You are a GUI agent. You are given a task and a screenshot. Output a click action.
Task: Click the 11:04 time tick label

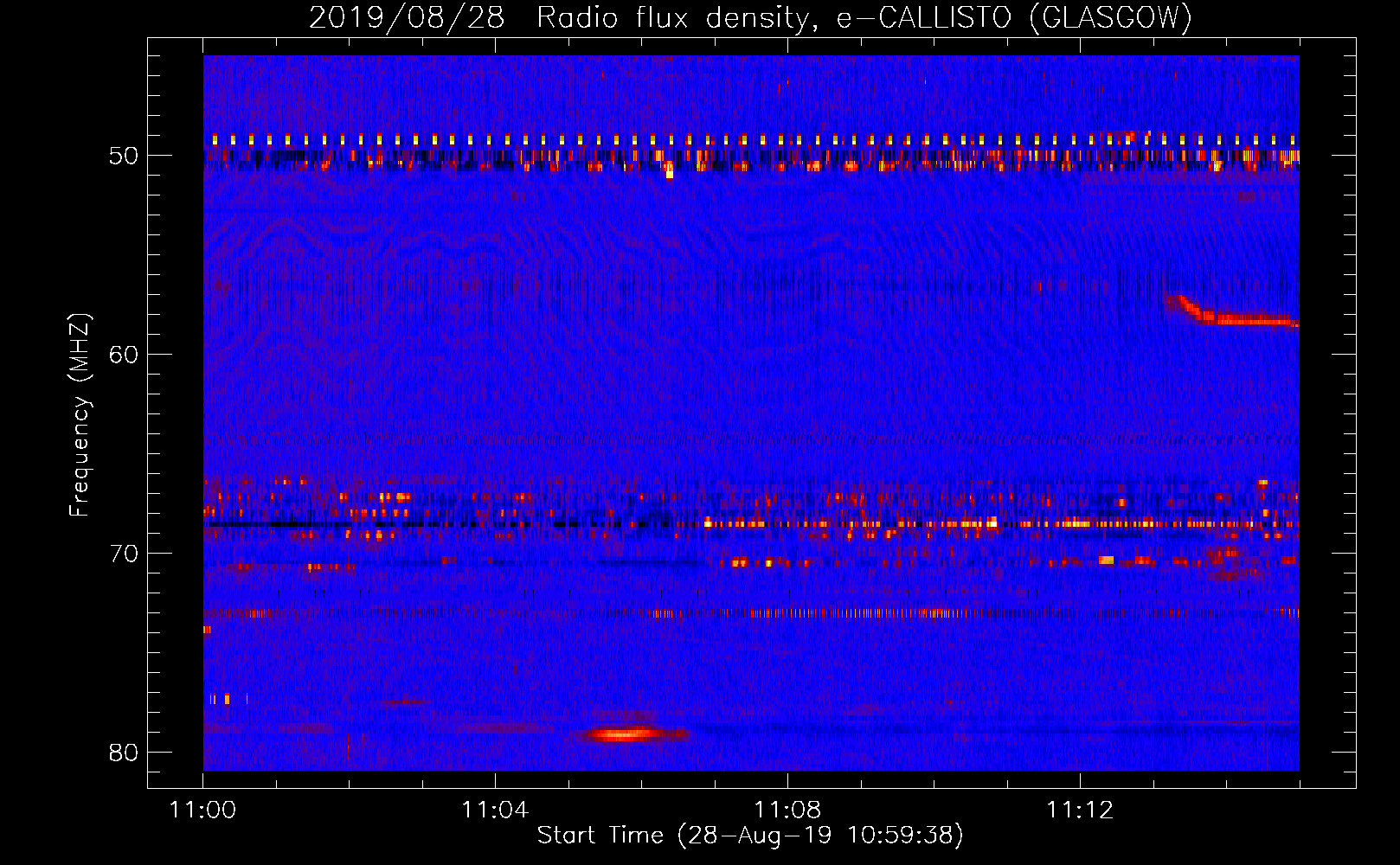pyautogui.click(x=495, y=811)
